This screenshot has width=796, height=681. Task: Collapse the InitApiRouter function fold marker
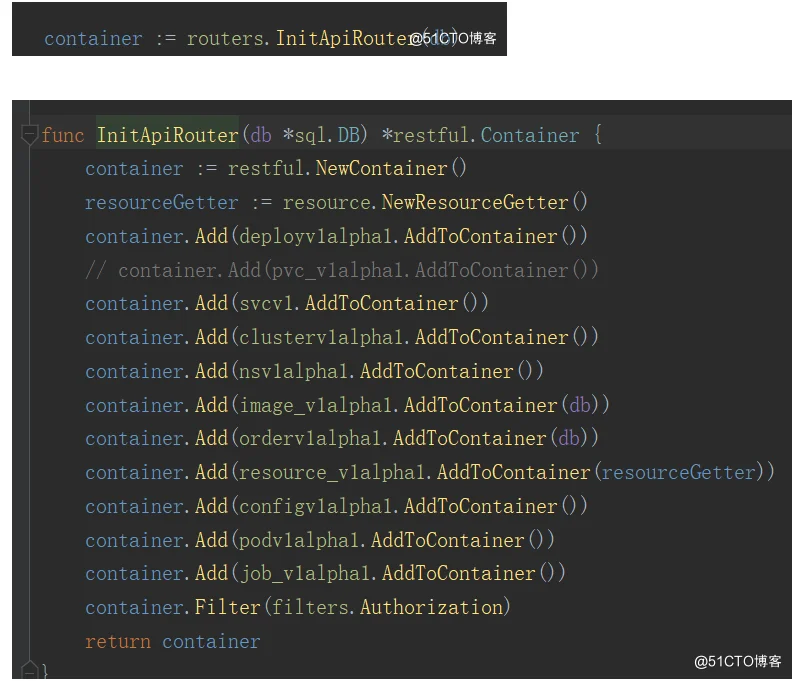click(29, 135)
